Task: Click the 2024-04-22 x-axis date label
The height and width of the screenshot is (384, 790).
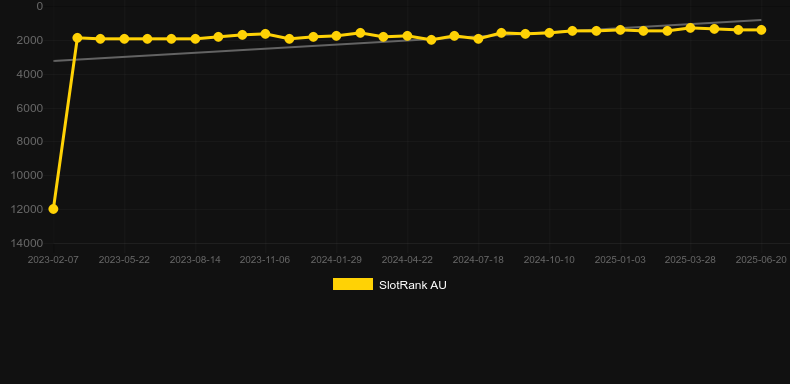Action: [x=407, y=260]
